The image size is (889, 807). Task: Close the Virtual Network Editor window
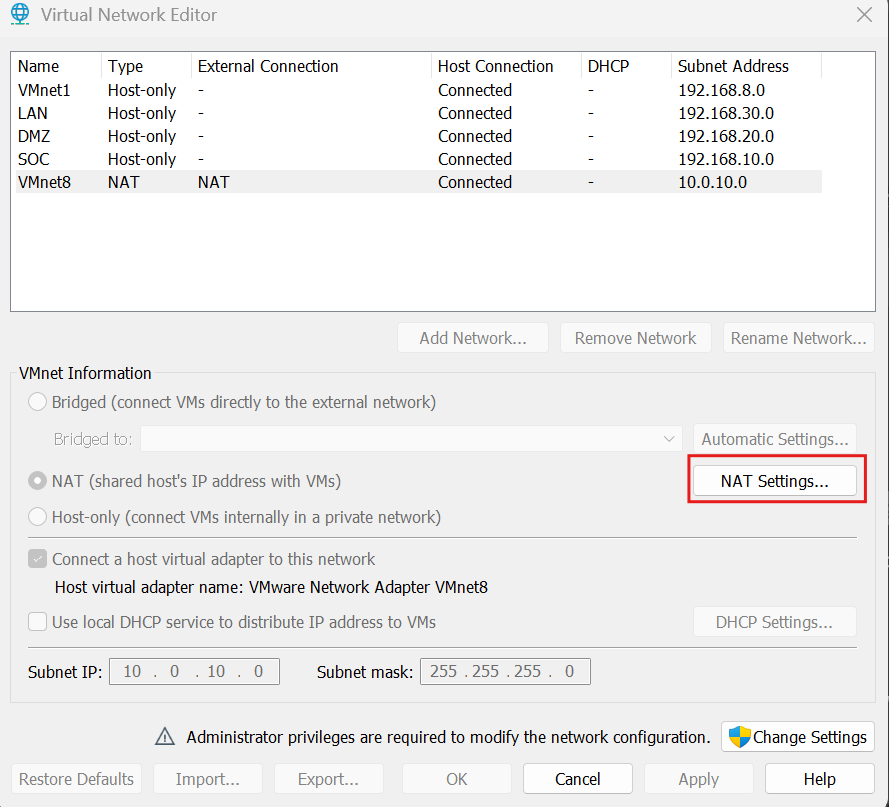click(864, 15)
